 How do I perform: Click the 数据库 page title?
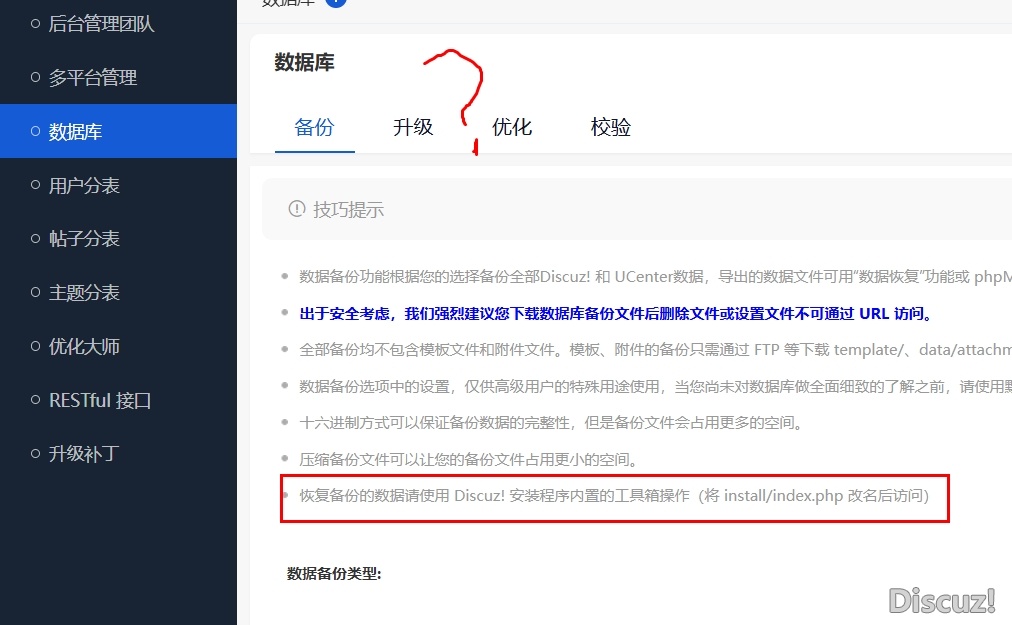pos(303,63)
